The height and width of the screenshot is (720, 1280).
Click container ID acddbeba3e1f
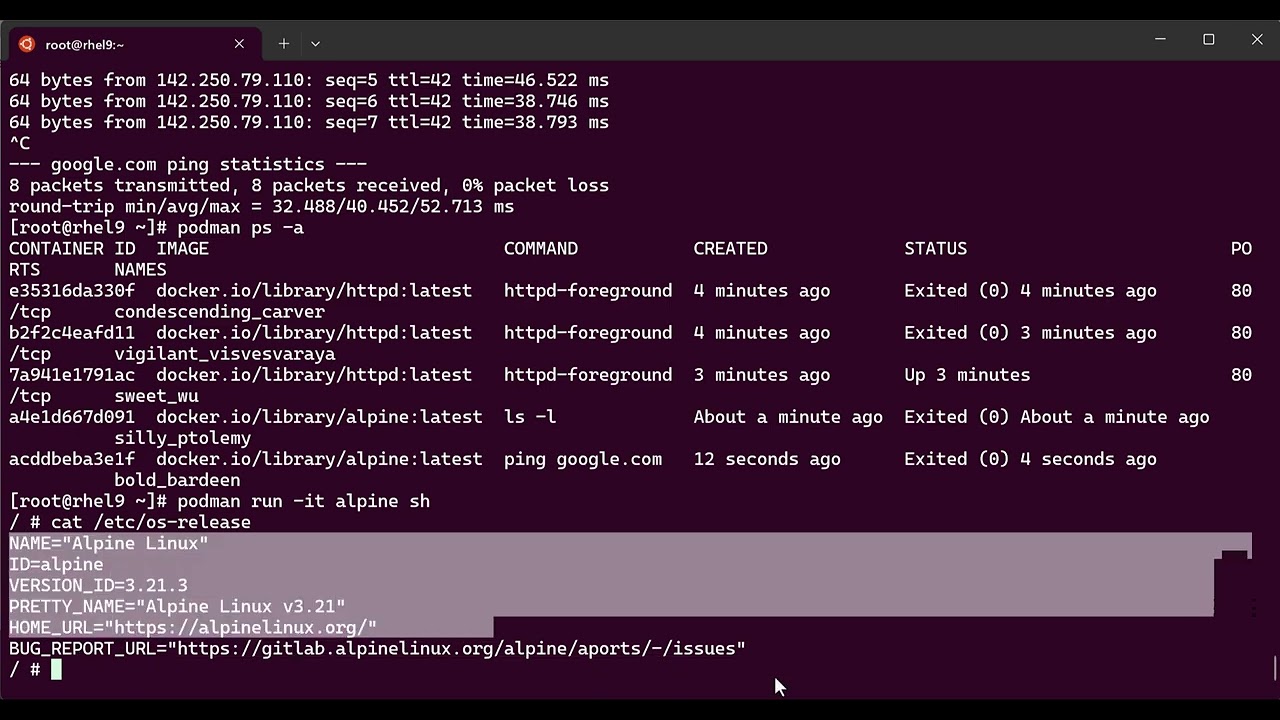coord(72,459)
